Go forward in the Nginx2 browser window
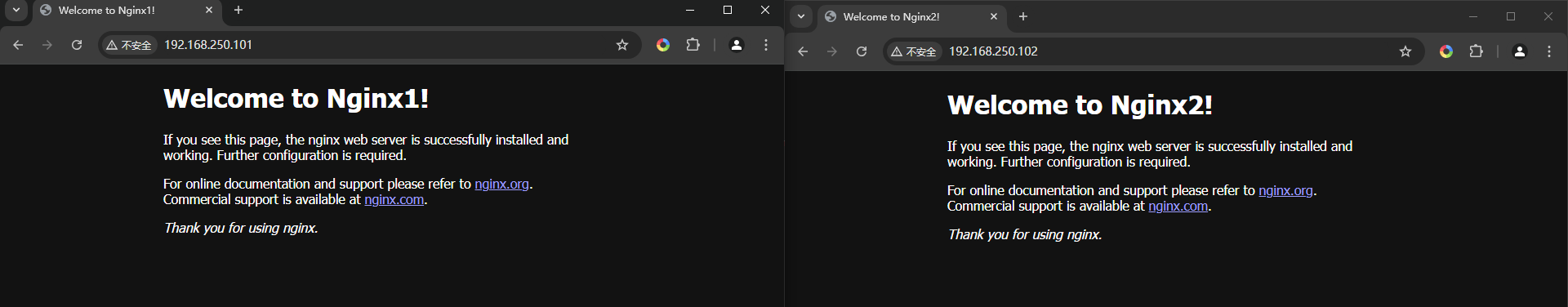The image size is (1568, 307). [x=832, y=51]
